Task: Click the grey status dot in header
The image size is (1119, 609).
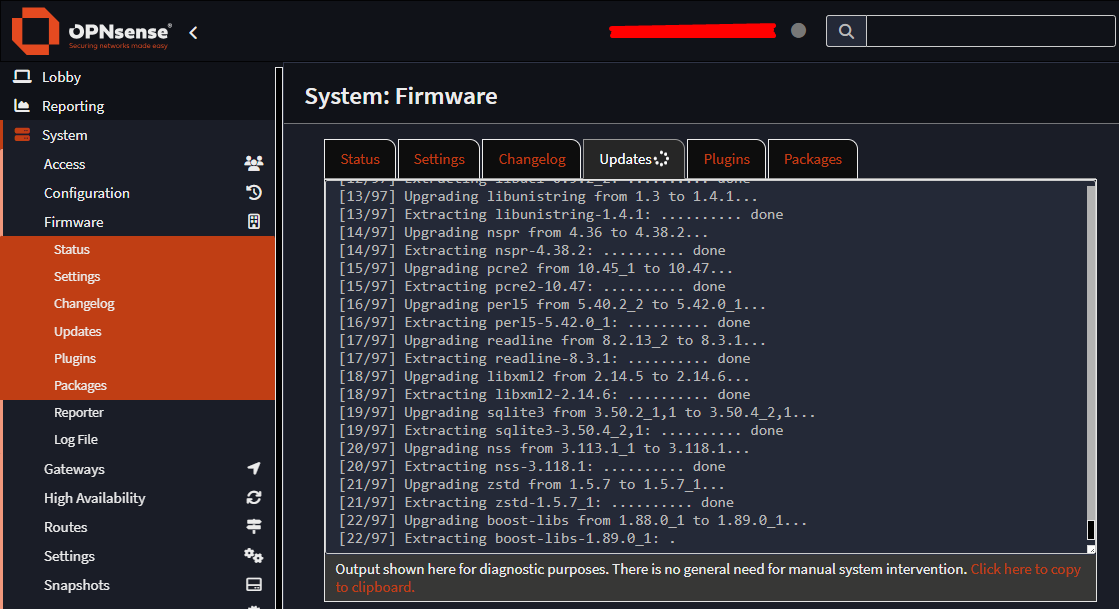Action: point(799,31)
